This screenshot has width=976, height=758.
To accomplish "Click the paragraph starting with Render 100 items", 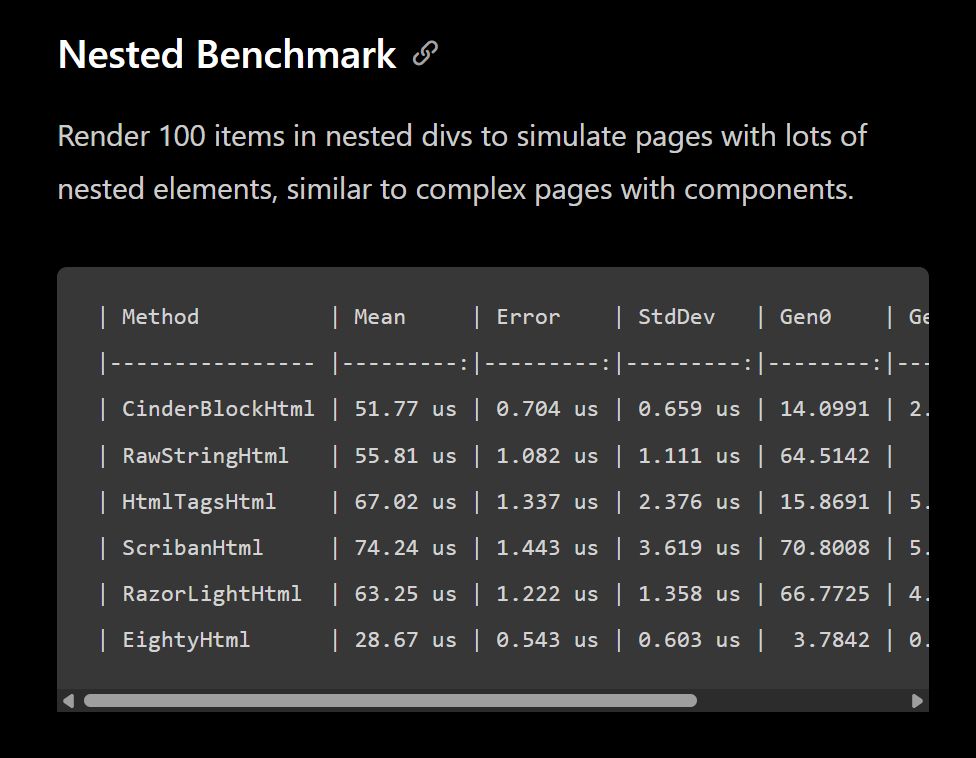I will 462,162.
